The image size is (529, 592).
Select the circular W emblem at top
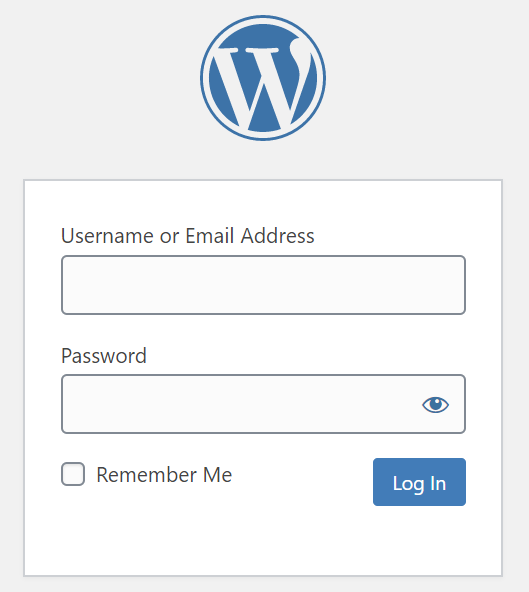coord(263,78)
